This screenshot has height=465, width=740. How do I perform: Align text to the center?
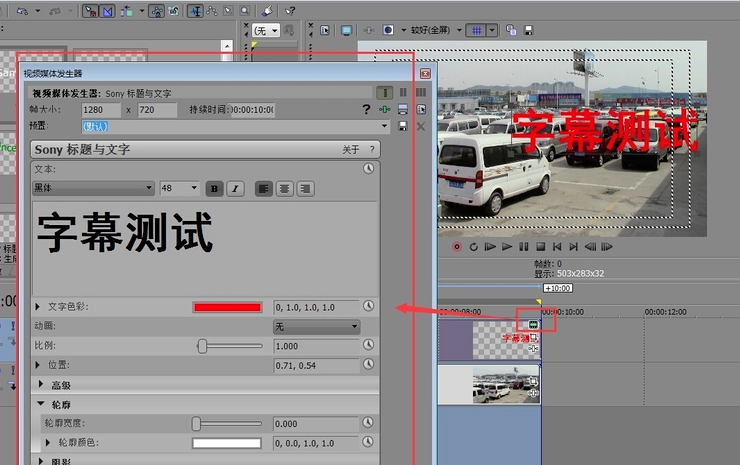coord(285,188)
